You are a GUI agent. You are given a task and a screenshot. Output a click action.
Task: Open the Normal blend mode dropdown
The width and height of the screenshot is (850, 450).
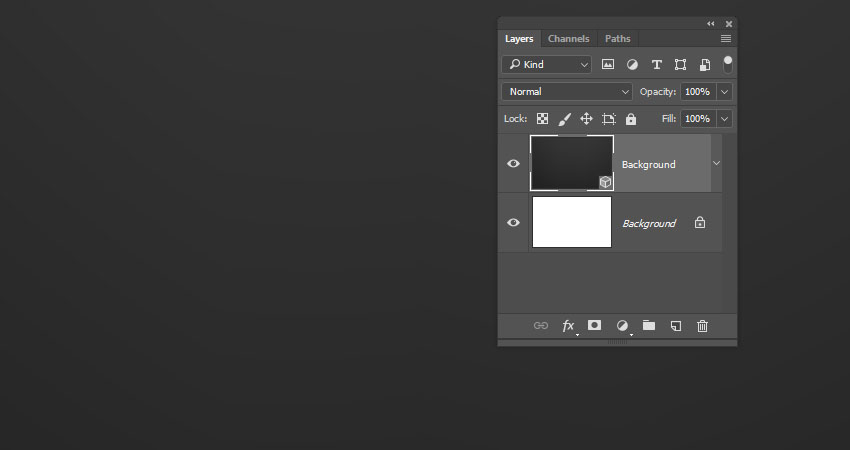[x=567, y=92]
